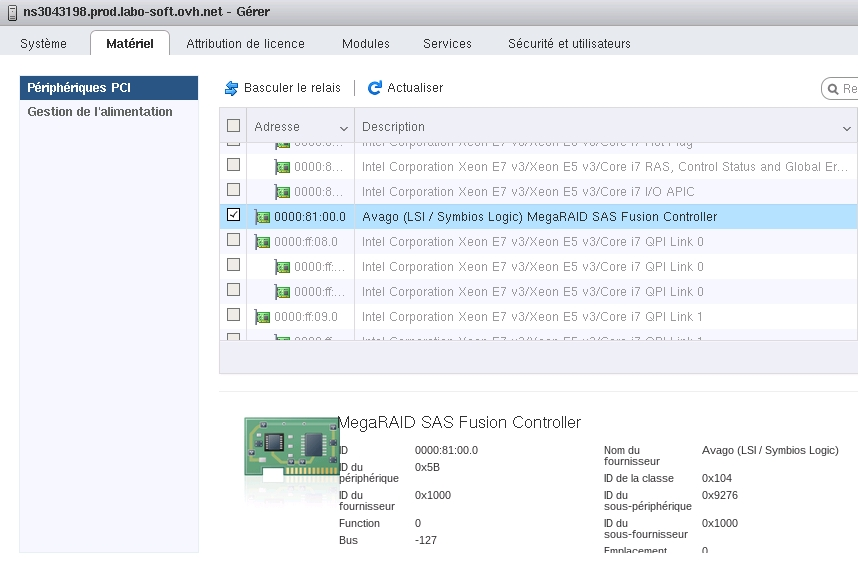
Task: Click the Basculer le relais icon
Action: (232, 88)
